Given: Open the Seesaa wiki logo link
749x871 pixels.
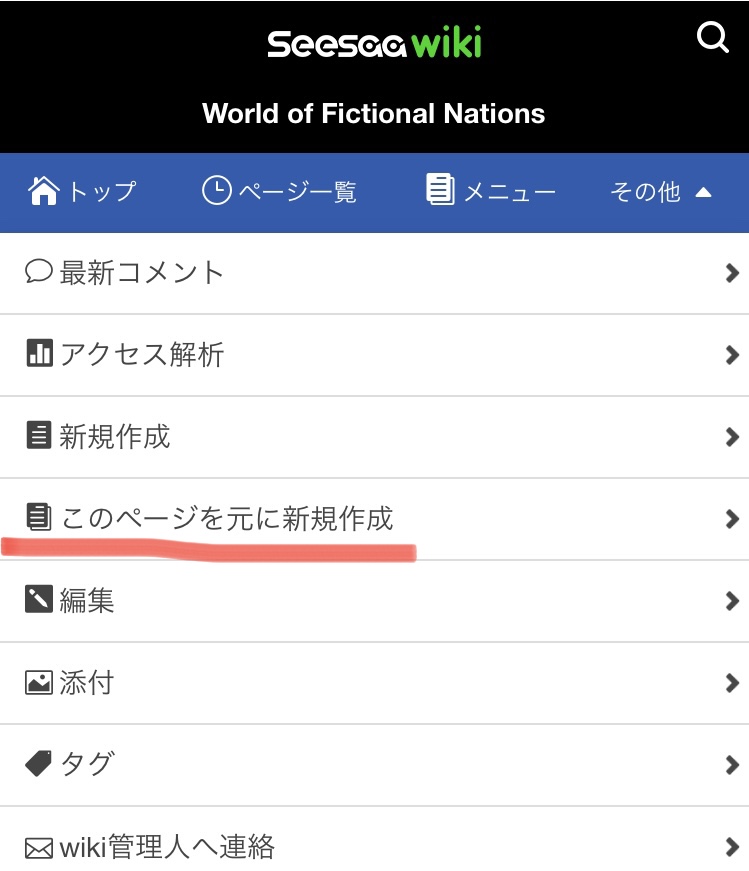Looking at the screenshot, I should [374, 42].
